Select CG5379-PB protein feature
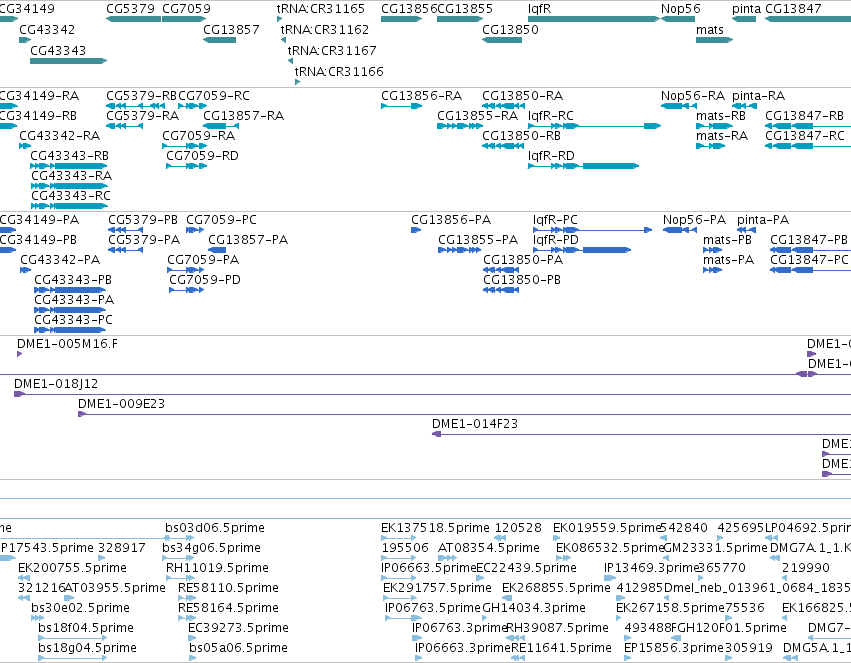 click(x=125, y=230)
